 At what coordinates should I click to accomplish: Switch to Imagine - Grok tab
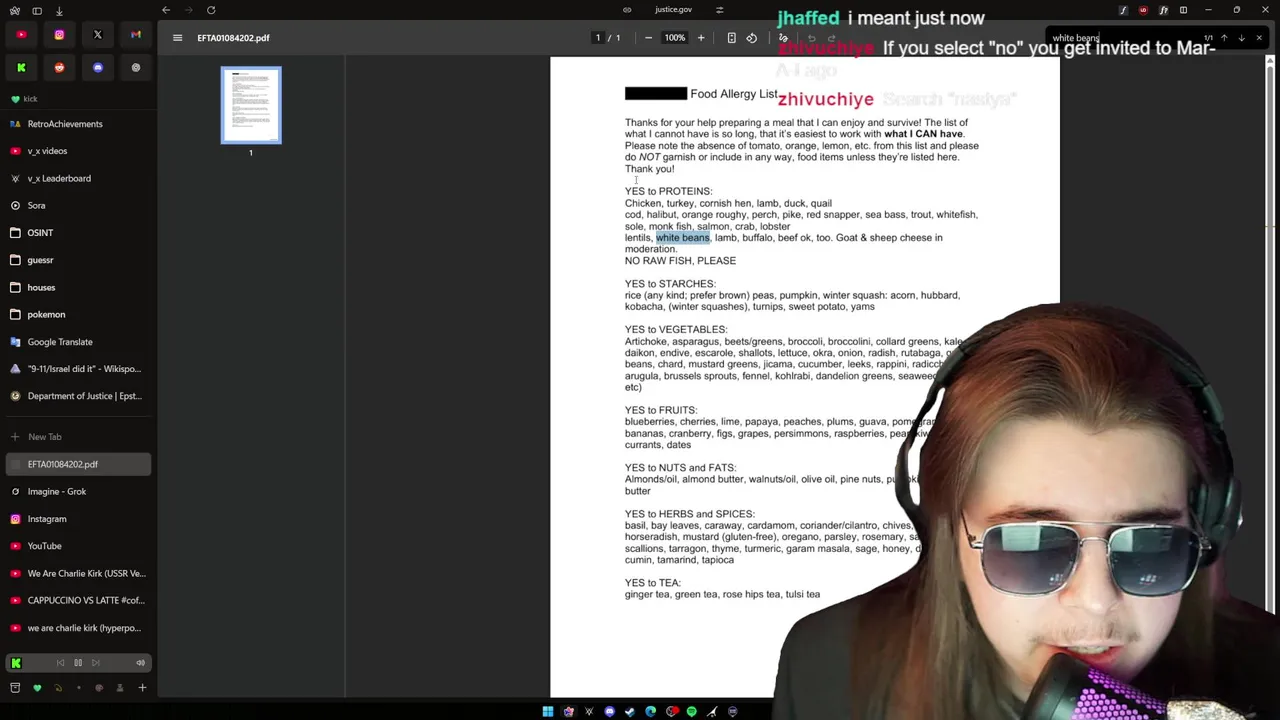[x=78, y=492]
